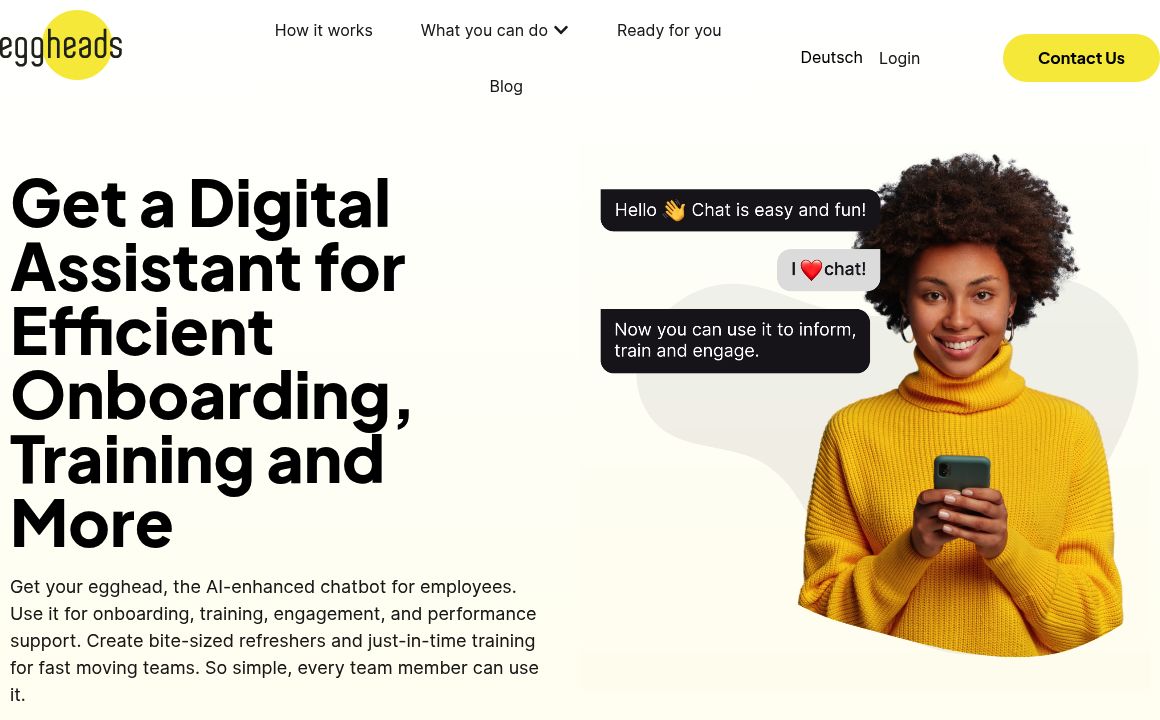
Task: Go to Ready for you
Action: [669, 30]
